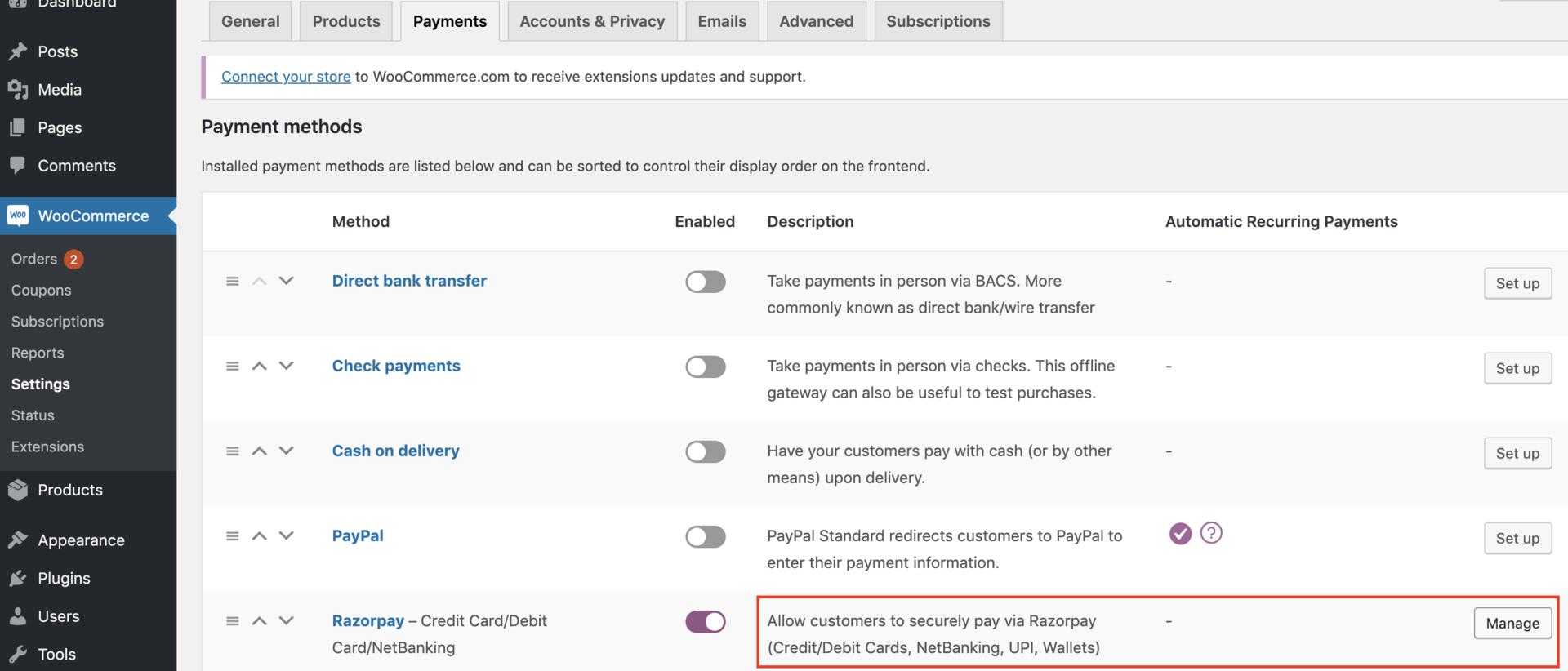The image size is (1568, 671).
Task: Click the drag handle for Razorpay
Action: click(233, 620)
